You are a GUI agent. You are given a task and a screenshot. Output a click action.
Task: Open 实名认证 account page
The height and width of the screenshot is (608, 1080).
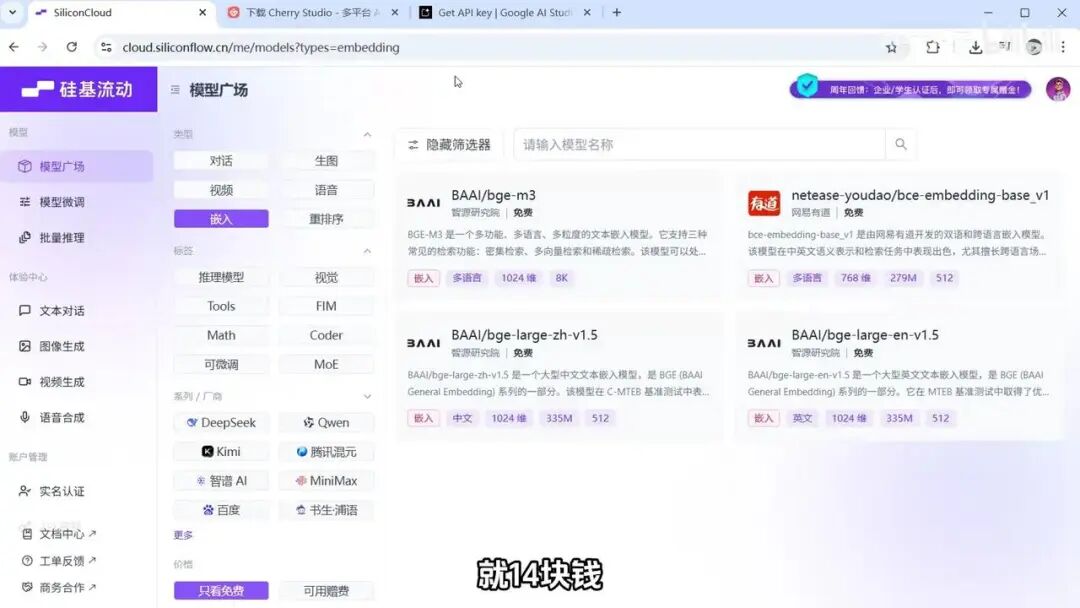pyautogui.click(x=76, y=491)
